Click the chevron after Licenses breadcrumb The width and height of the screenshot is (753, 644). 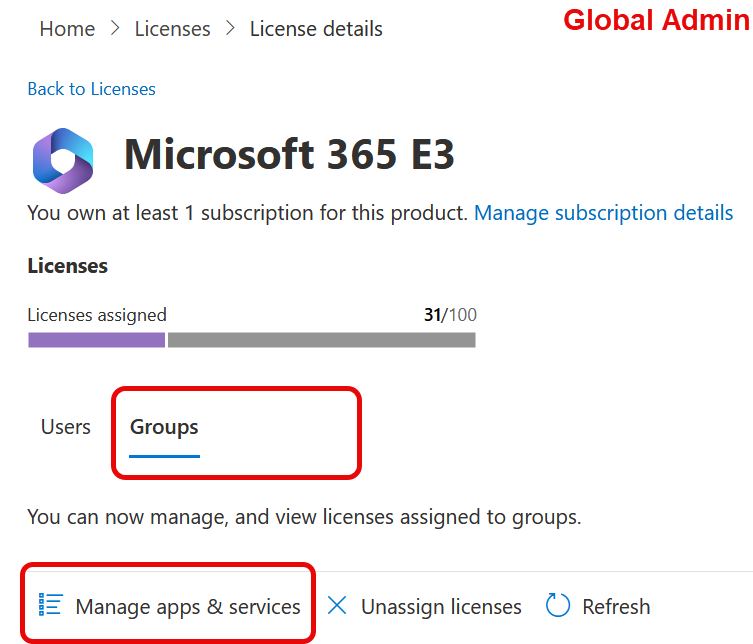pos(231,28)
